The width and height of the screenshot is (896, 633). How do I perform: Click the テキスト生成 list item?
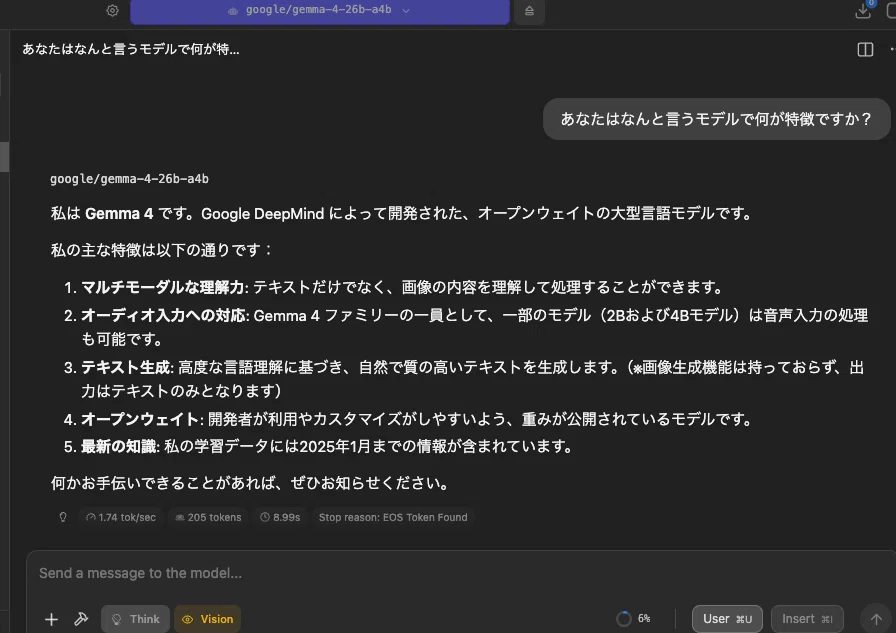463,379
